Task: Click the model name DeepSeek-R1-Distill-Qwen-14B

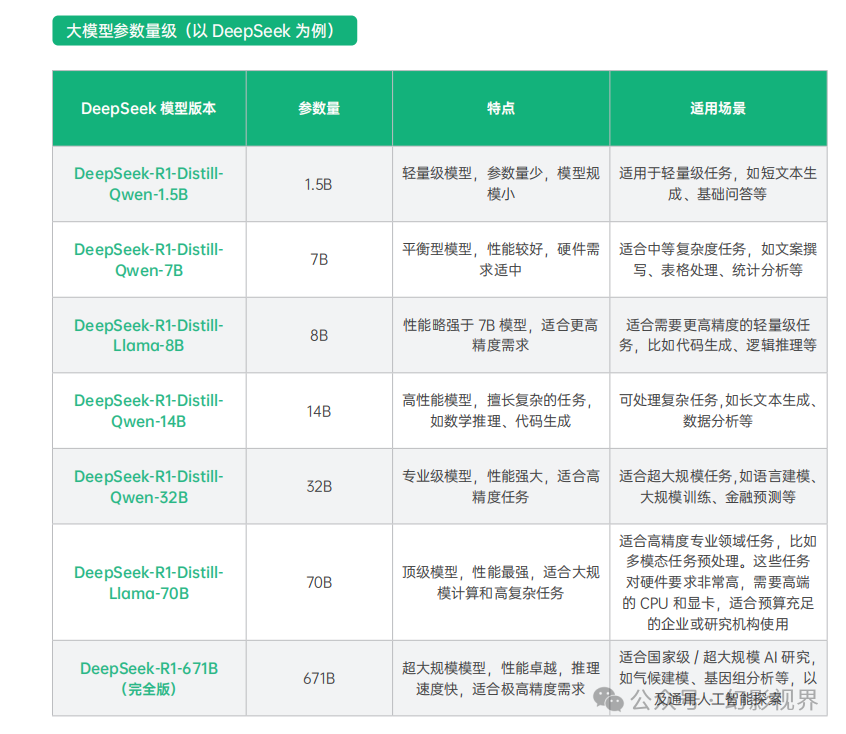Action: pyautogui.click(x=149, y=411)
